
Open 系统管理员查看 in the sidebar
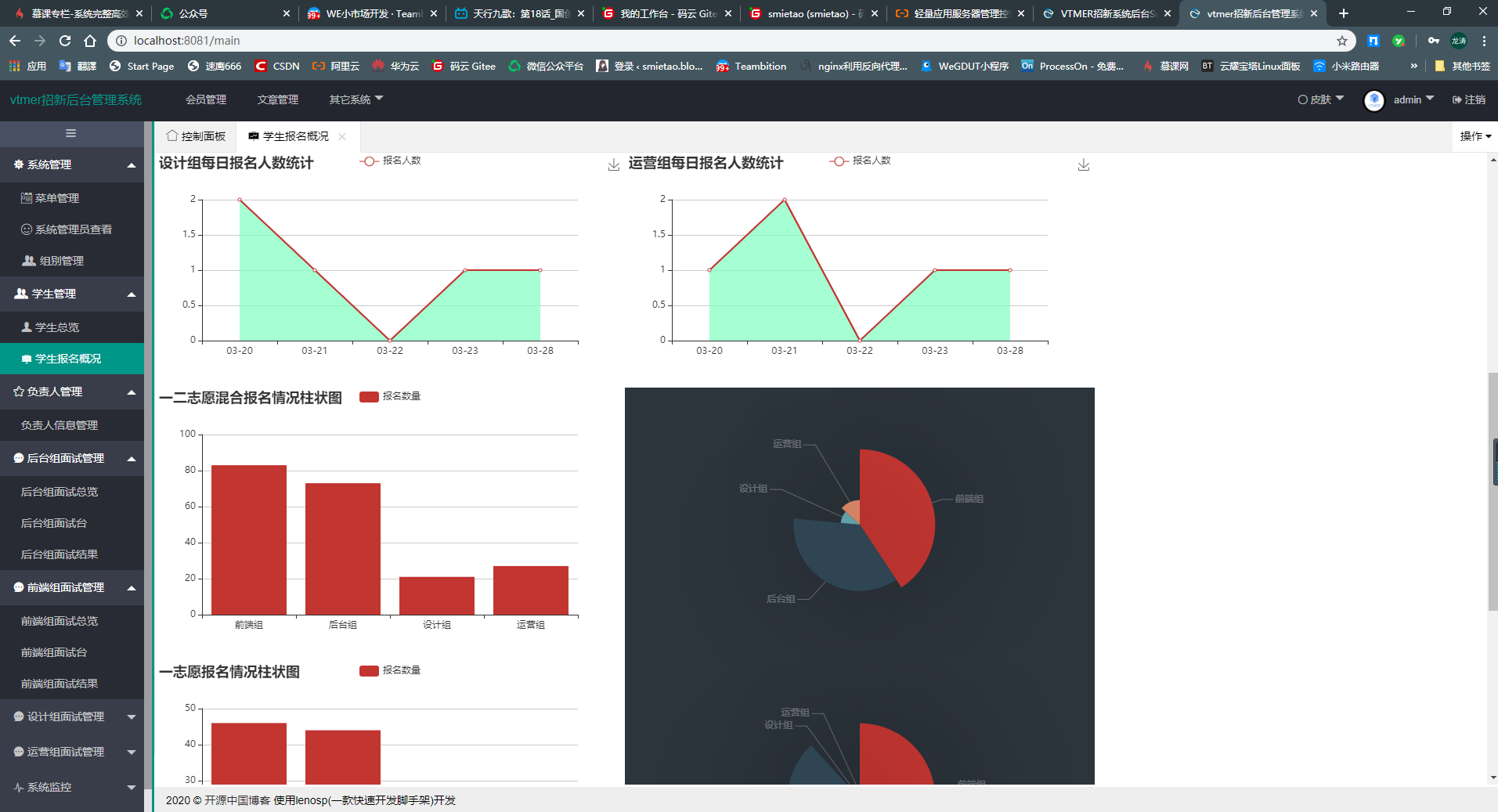tap(72, 229)
